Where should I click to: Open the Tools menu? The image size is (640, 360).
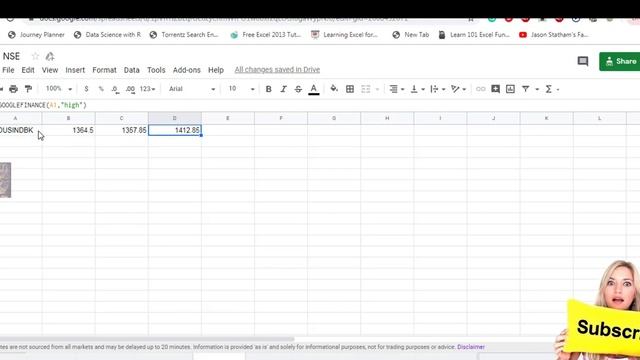pyautogui.click(x=156, y=70)
